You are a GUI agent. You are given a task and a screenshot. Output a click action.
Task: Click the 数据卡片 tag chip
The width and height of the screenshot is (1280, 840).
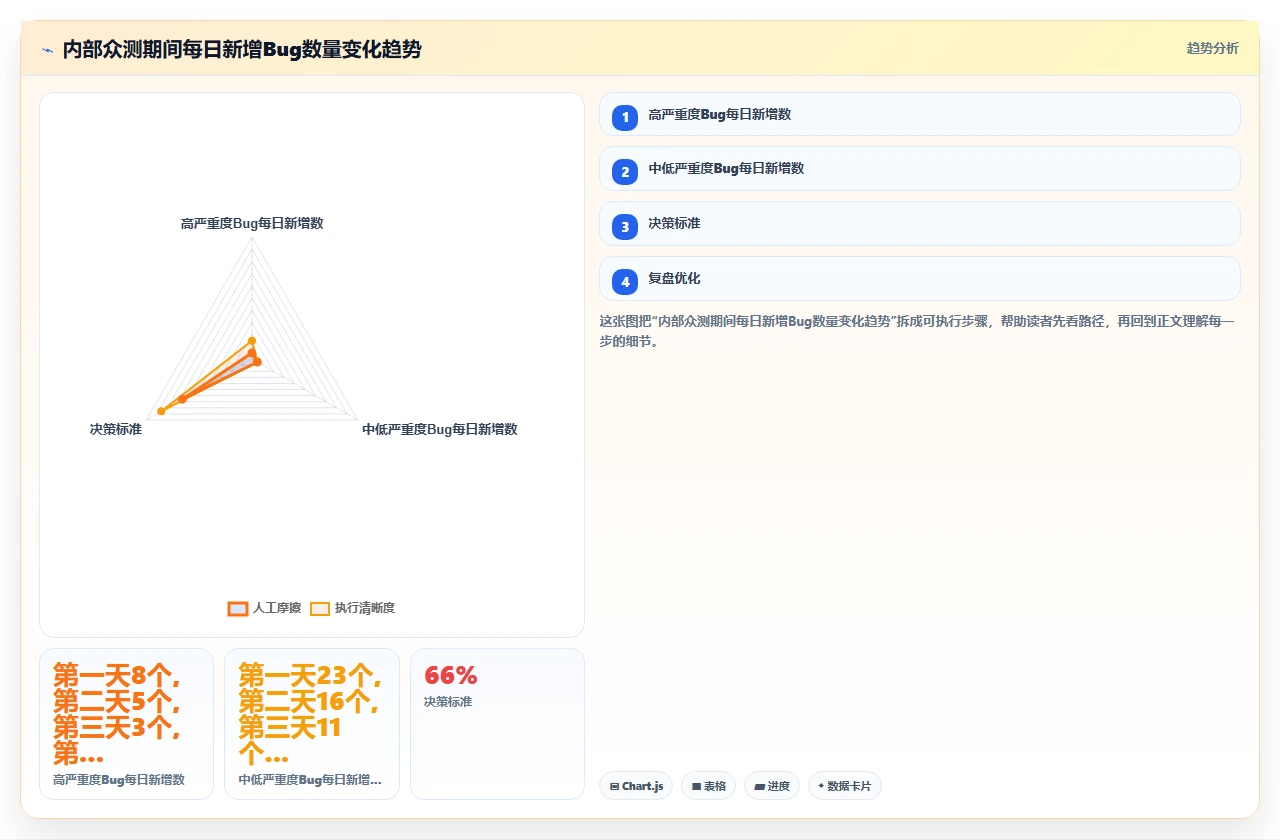coord(845,786)
